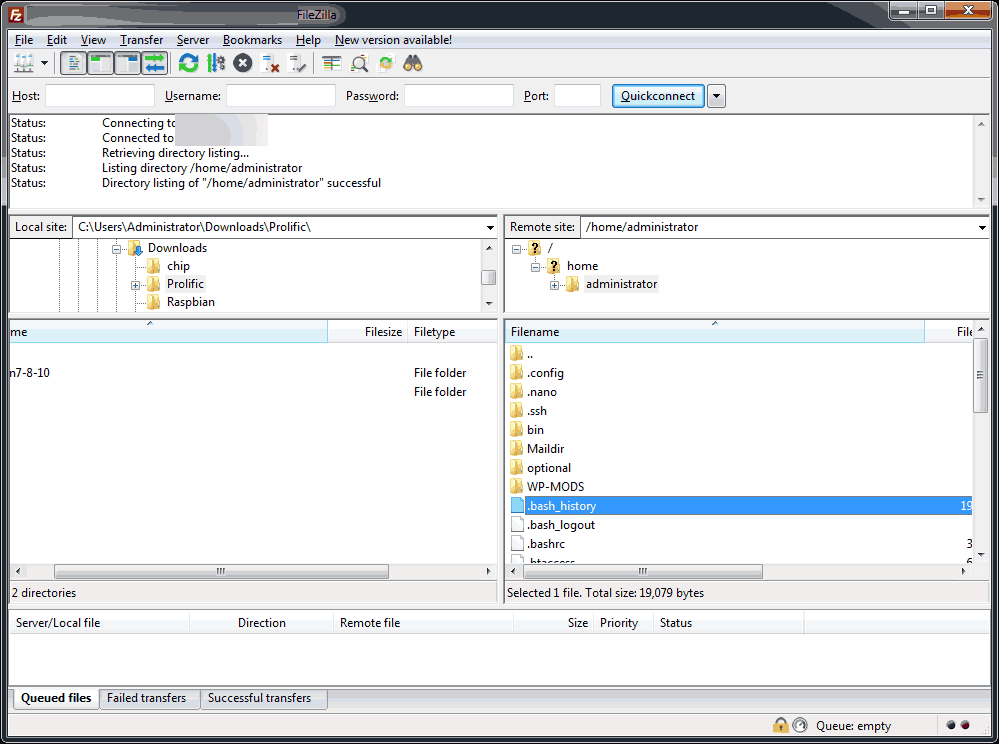Image resolution: width=999 pixels, height=744 pixels.
Task: Toggle transfer queue display
Action: click(155, 63)
